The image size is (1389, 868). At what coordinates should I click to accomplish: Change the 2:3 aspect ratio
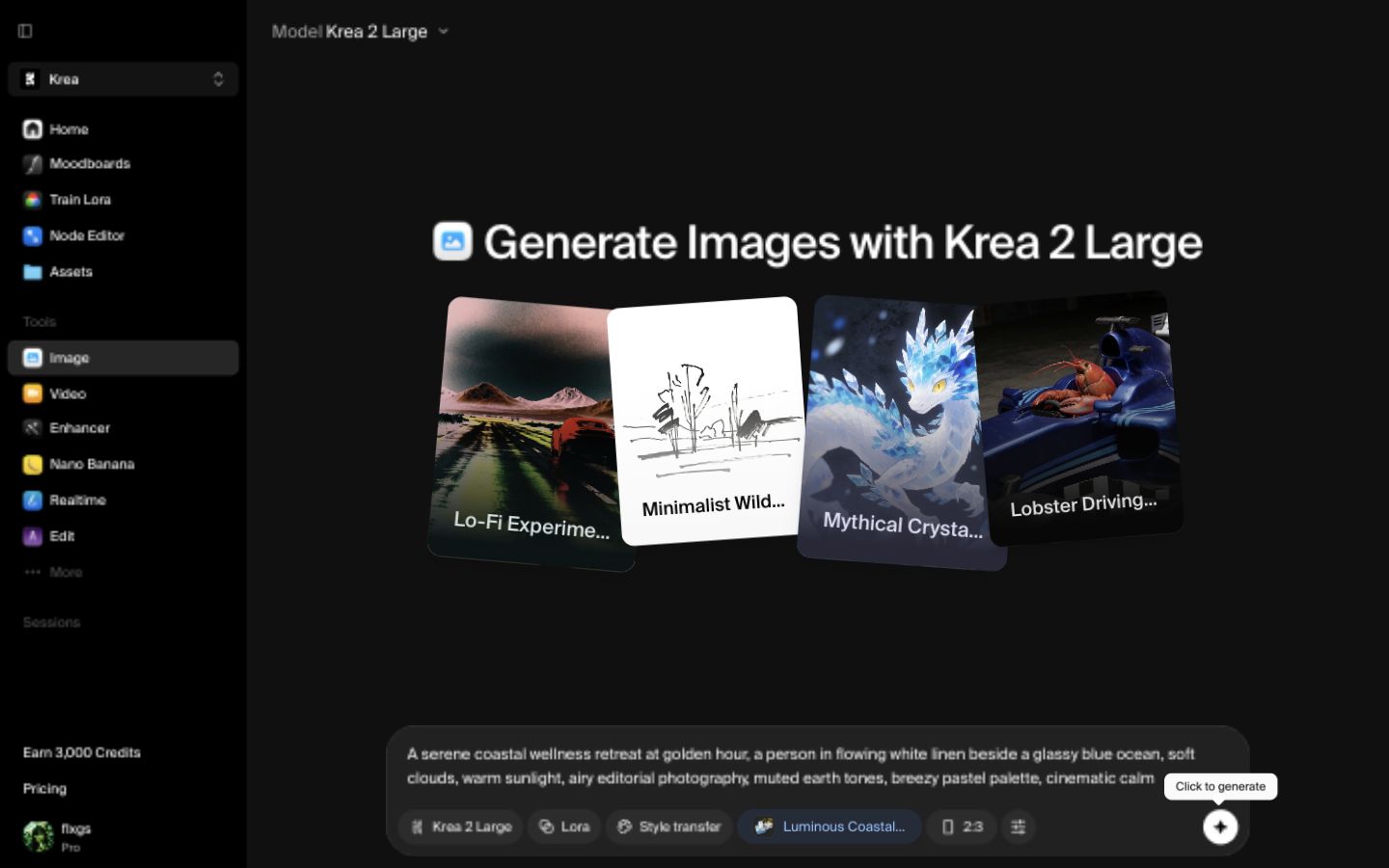tap(962, 827)
